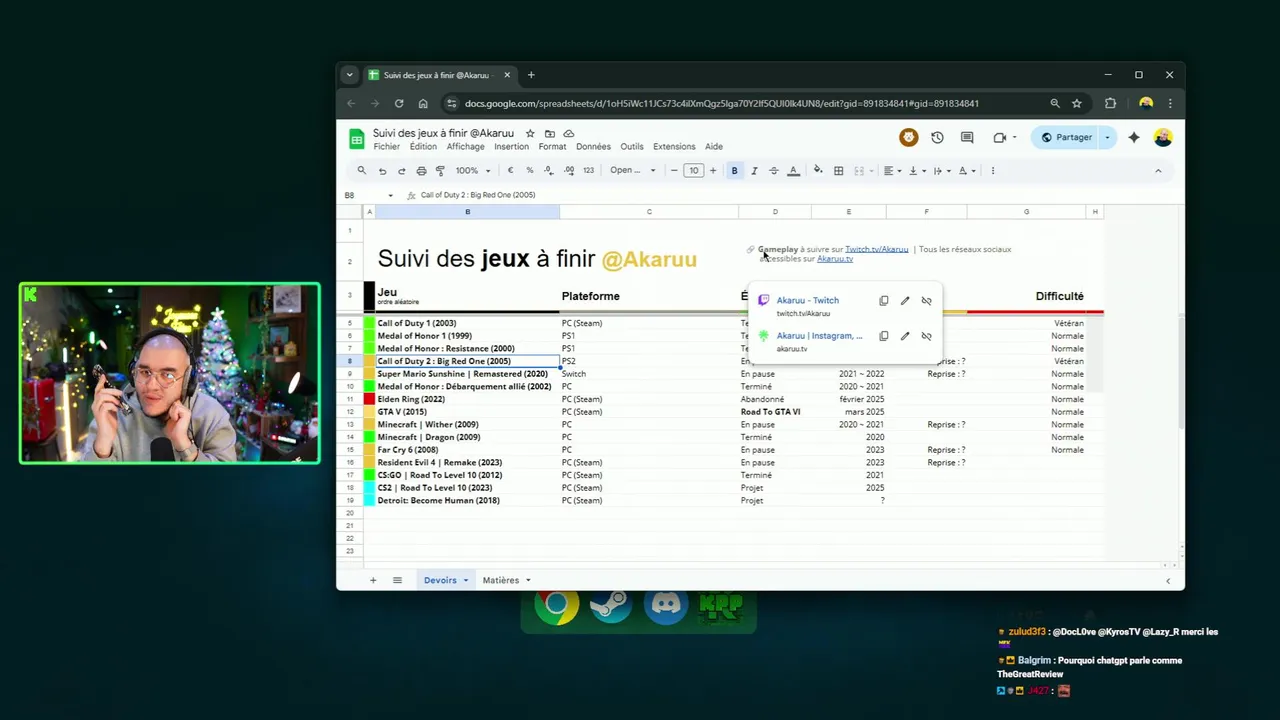Copy the Akaruu Instagram link
1280x720 pixels.
click(x=884, y=336)
